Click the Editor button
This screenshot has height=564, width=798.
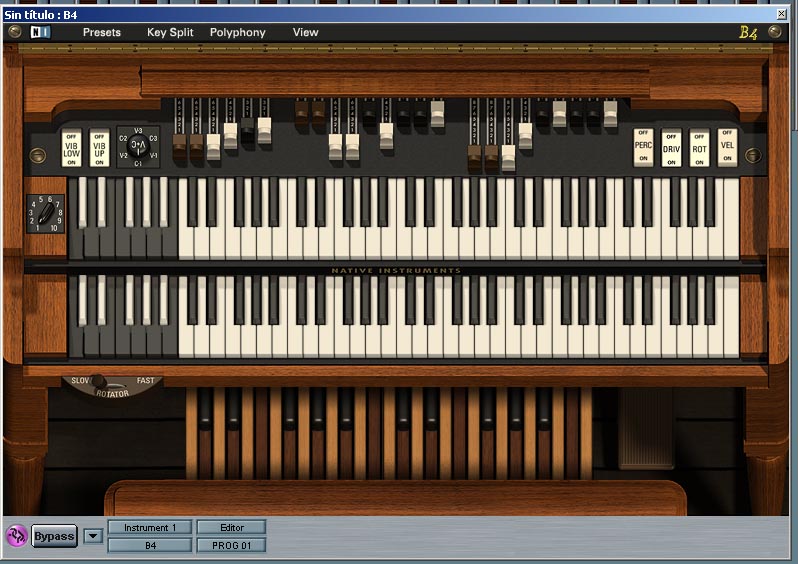232,527
